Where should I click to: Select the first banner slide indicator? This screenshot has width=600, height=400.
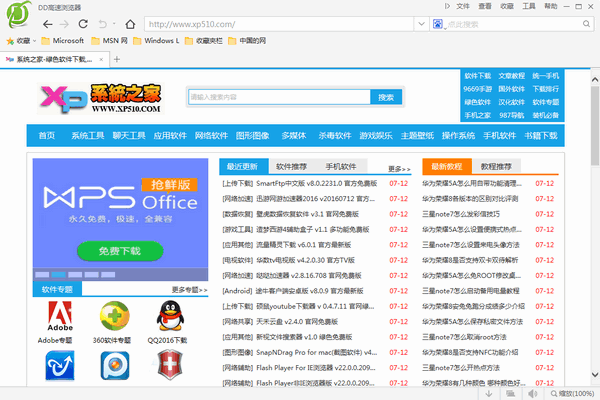point(42,274)
